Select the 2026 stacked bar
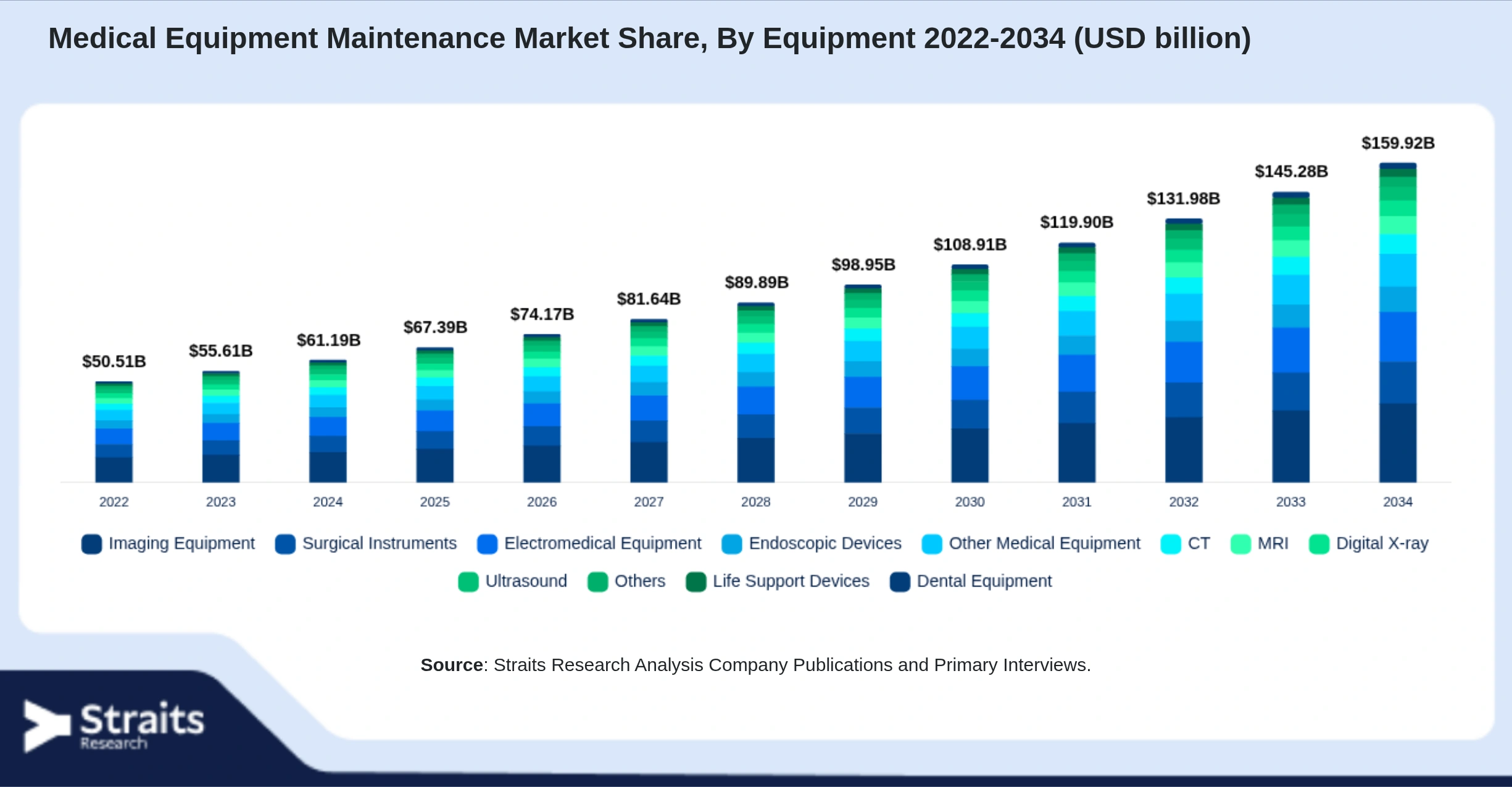This screenshot has height=787, width=1512. point(542,408)
